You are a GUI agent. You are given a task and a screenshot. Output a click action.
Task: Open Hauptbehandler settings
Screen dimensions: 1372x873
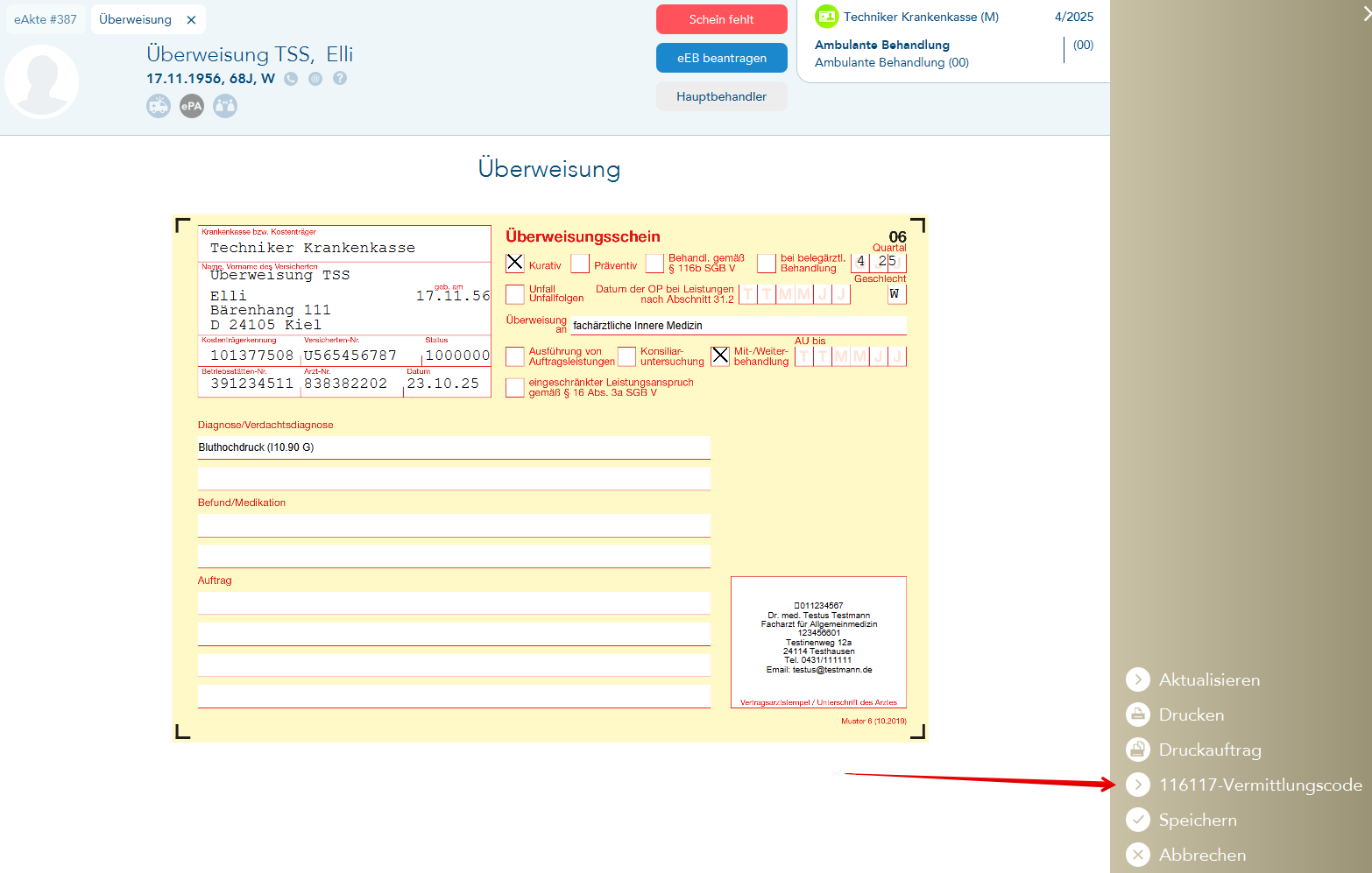721,96
